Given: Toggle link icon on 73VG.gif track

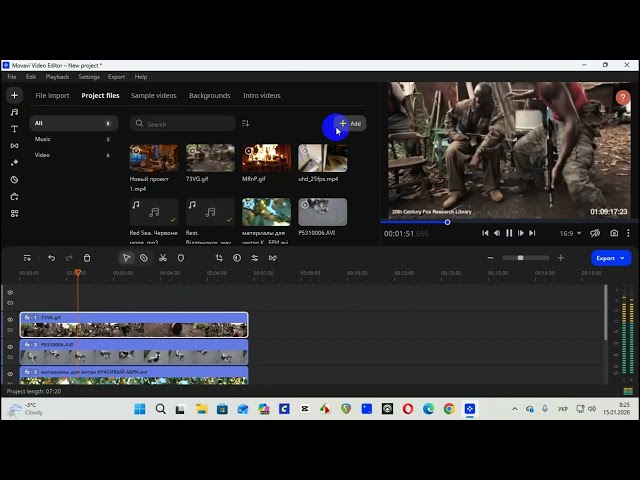Looking at the screenshot, I should click(x=10, y=330).
